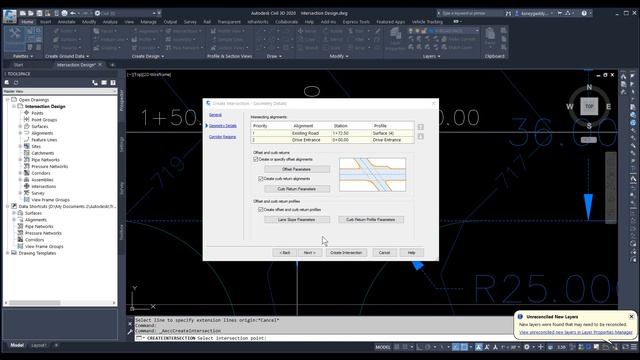The height and width of the screenshot is (360, 640).
Task: Click the new file tab plus icon
Action: [112, 65]
